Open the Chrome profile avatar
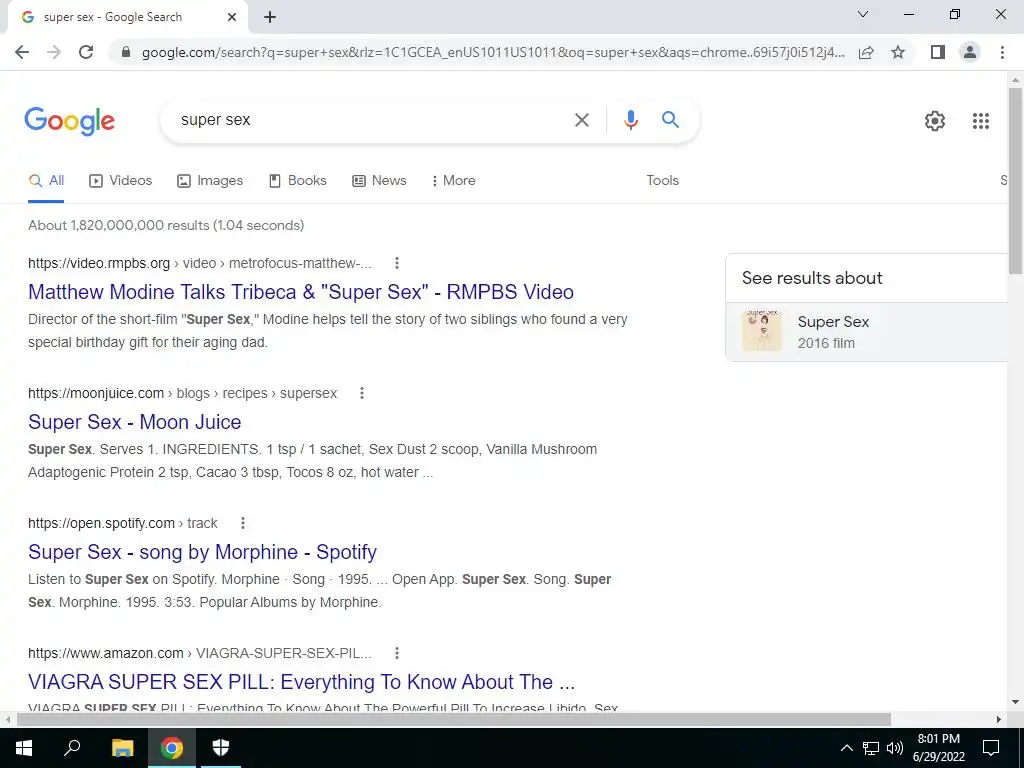Screen dimensions: 1024x768 click(x=970, y=52)
